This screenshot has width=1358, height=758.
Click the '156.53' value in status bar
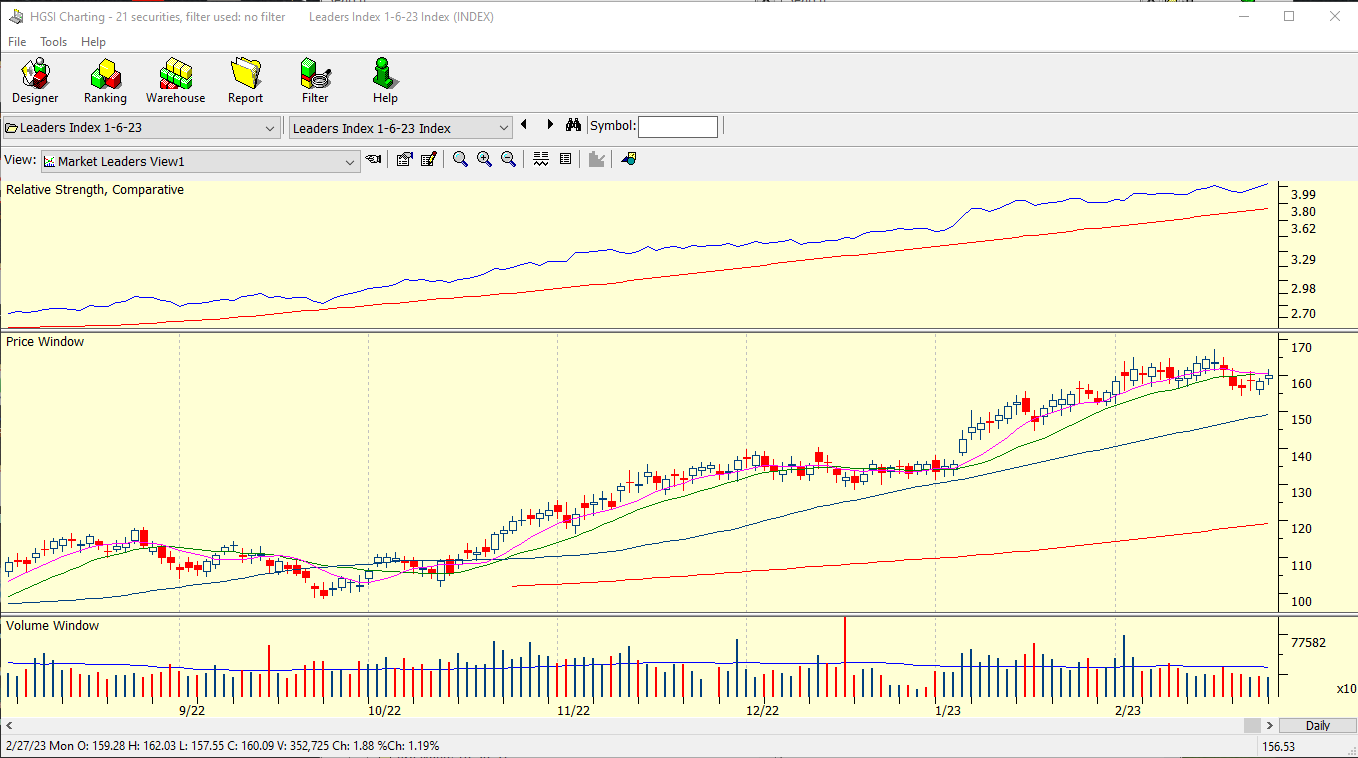click(x=1279, y=746)
